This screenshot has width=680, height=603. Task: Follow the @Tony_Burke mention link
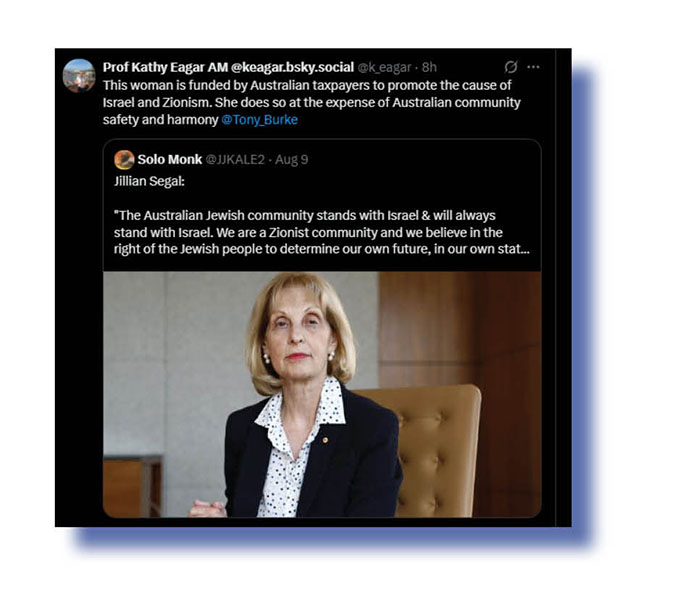coord(259,120)
